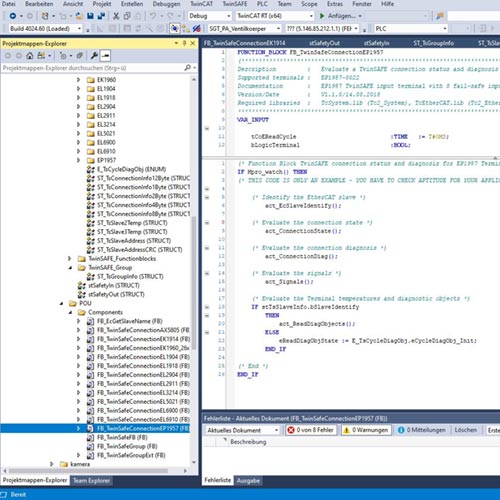
Task: Switch to the ST_TsGroupInfo editor tab
Action: (433, 43)
